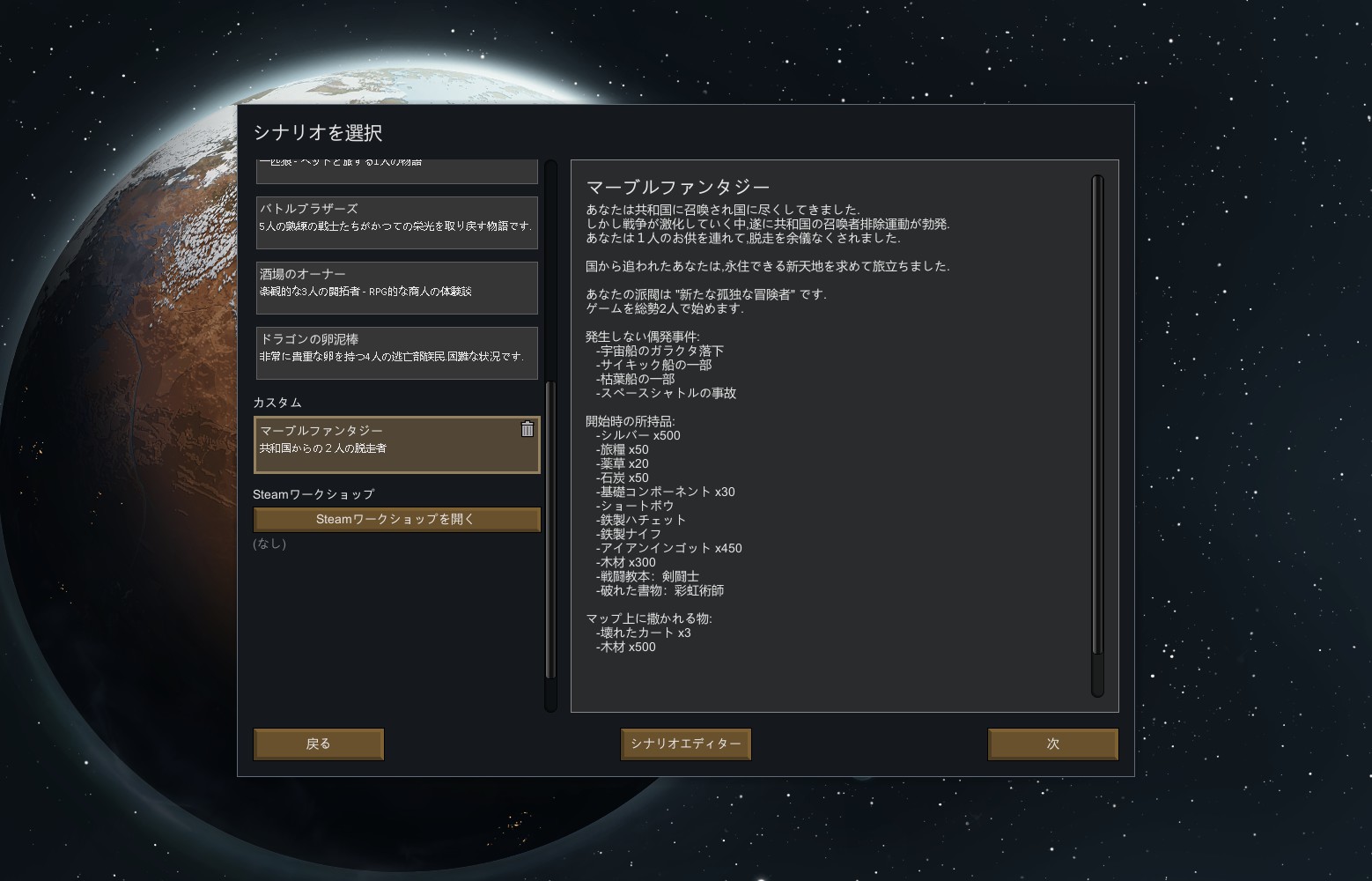
Task: Click the -石炭 x50 item line
Action: click(x=622, y=478)
